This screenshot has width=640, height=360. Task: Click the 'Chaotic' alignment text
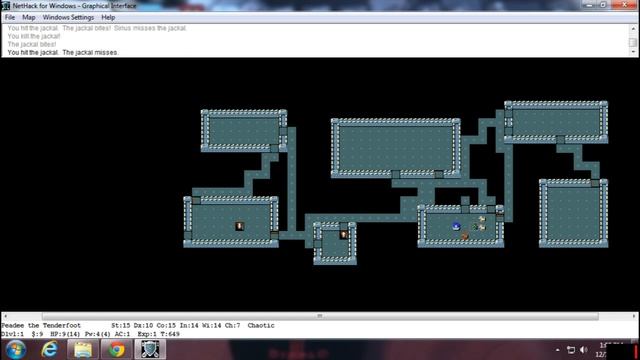[x=261, y=326]
